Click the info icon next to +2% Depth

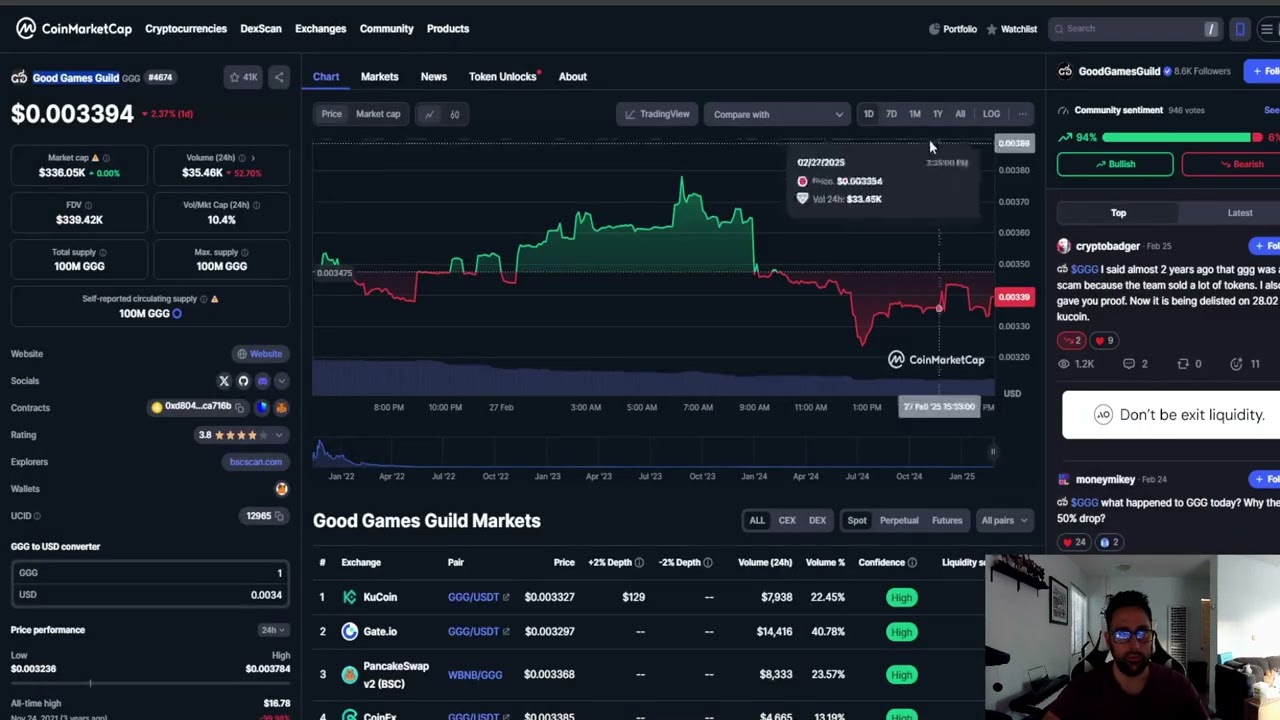pos(639,563)
